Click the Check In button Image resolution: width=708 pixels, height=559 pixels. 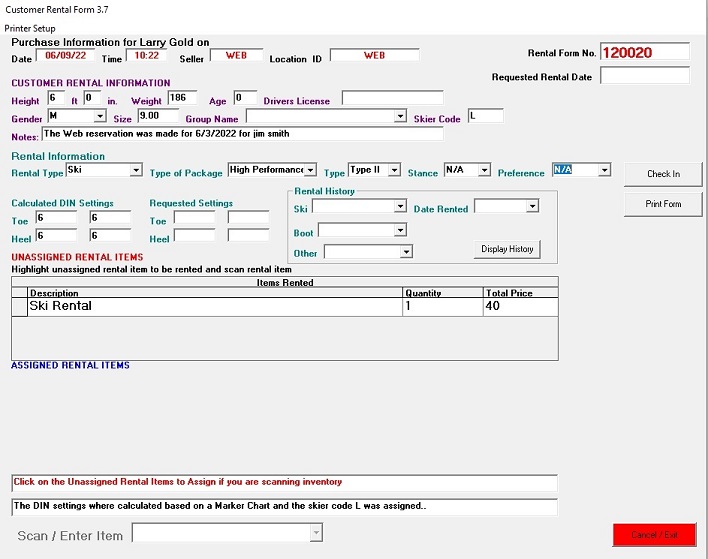(x=663, y=174)
